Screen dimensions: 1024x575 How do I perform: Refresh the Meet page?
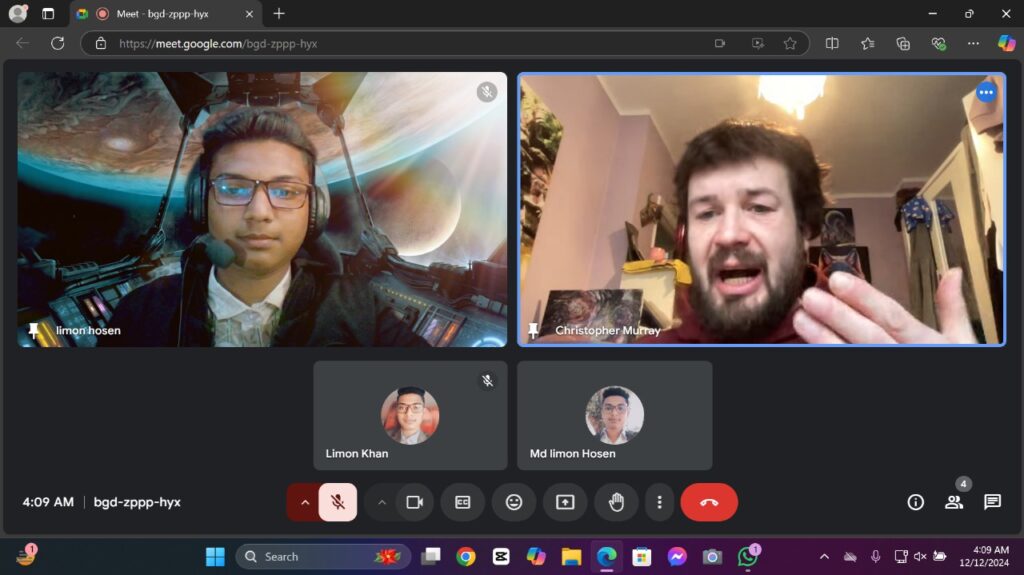point(58,43)
